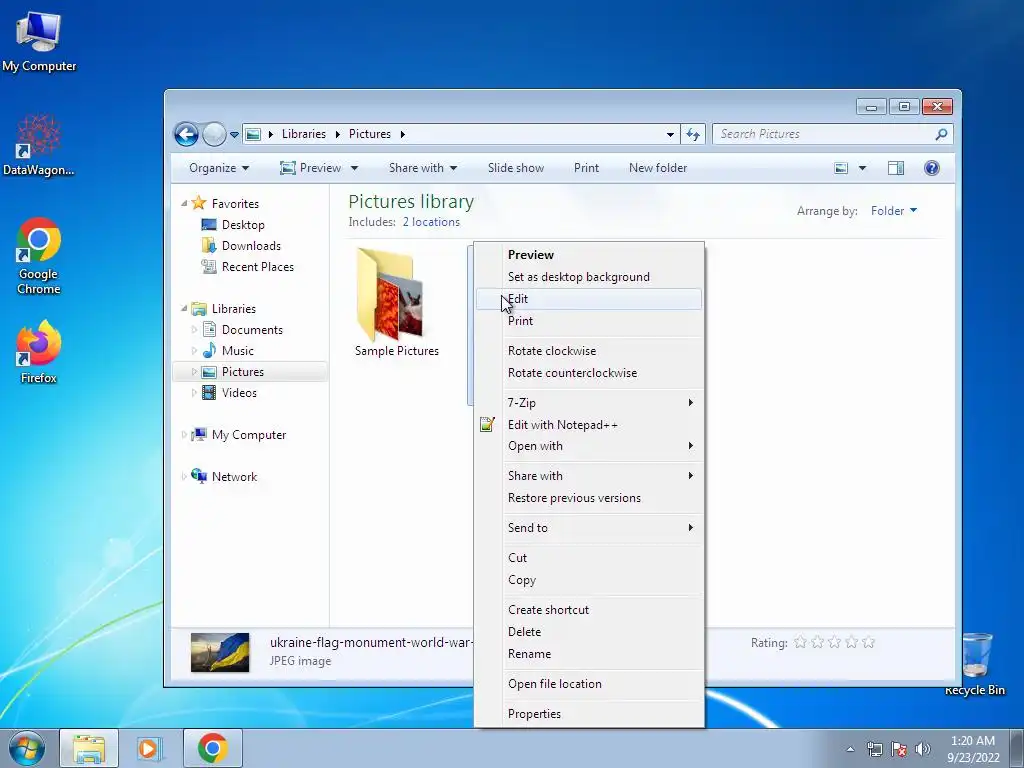Set rating to five stars
The width and height of the screenshot is (1024, 768).
coord(869,643)
